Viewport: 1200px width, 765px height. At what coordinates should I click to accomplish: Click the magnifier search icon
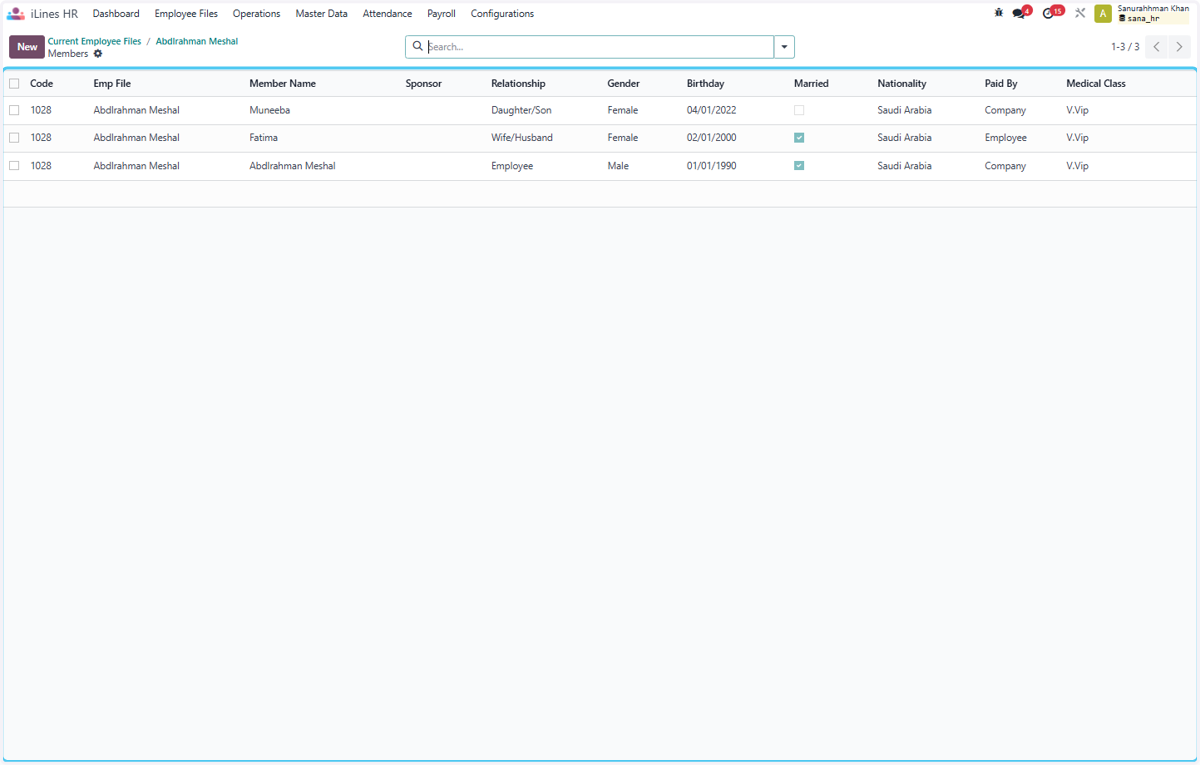tap(418, 46)
